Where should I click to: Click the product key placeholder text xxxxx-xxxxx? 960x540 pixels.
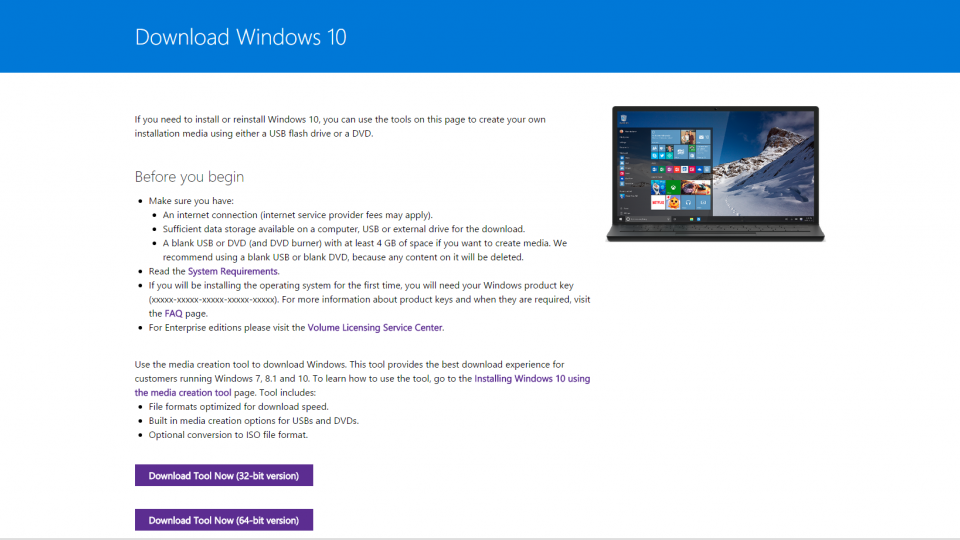click(x=213, y=299)
